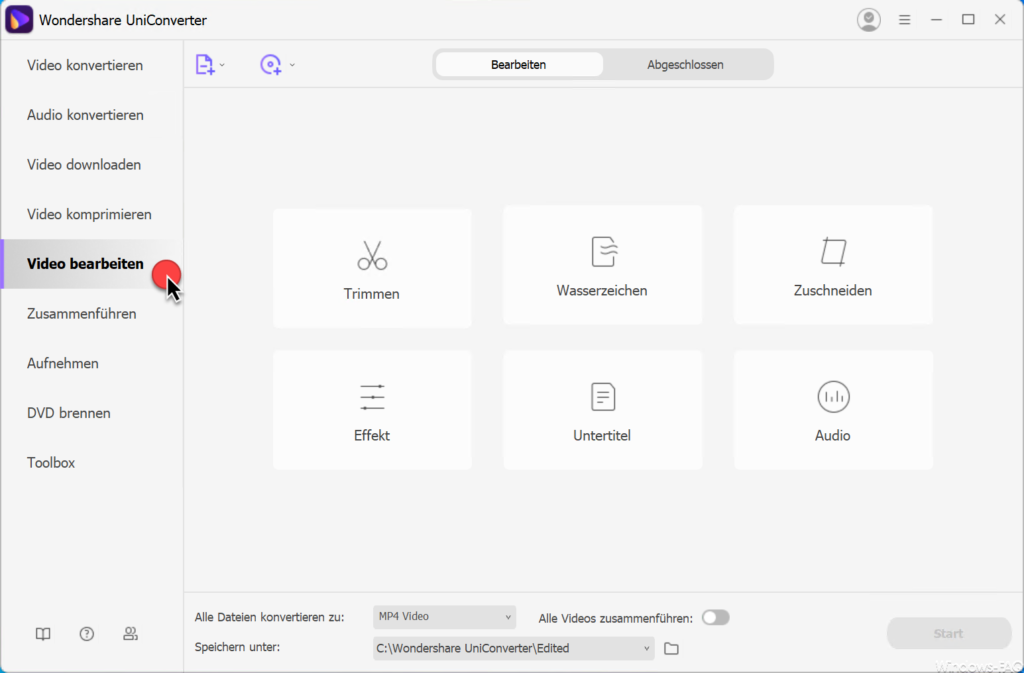Click the Wondershare UniConverter logo icon

point(19,20)
